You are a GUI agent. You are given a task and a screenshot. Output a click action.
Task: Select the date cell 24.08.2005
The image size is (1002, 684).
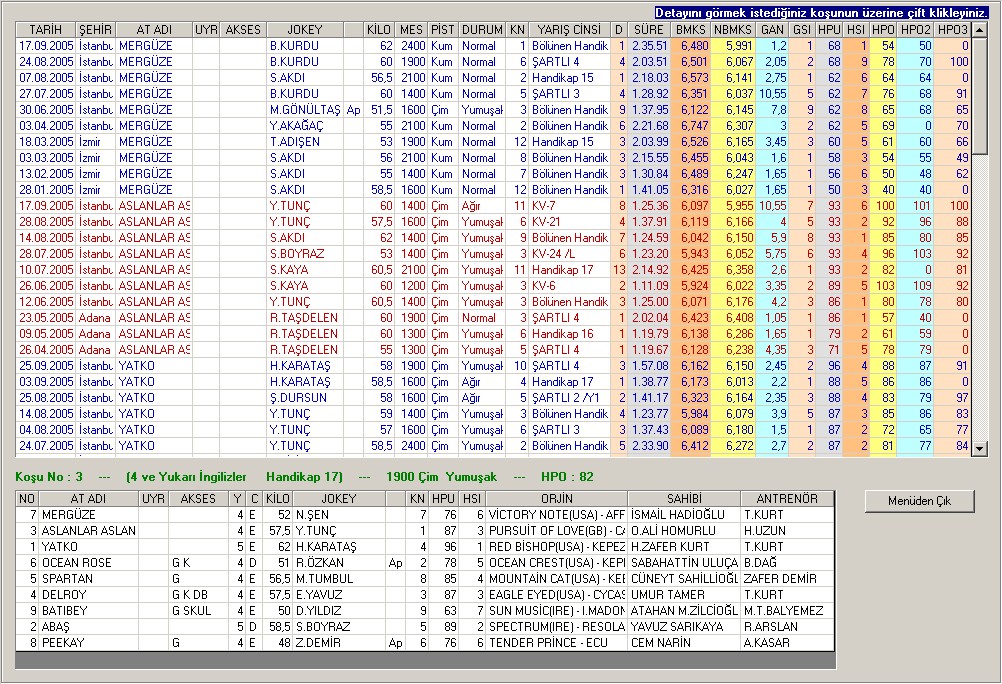click(x=46, y=62)
